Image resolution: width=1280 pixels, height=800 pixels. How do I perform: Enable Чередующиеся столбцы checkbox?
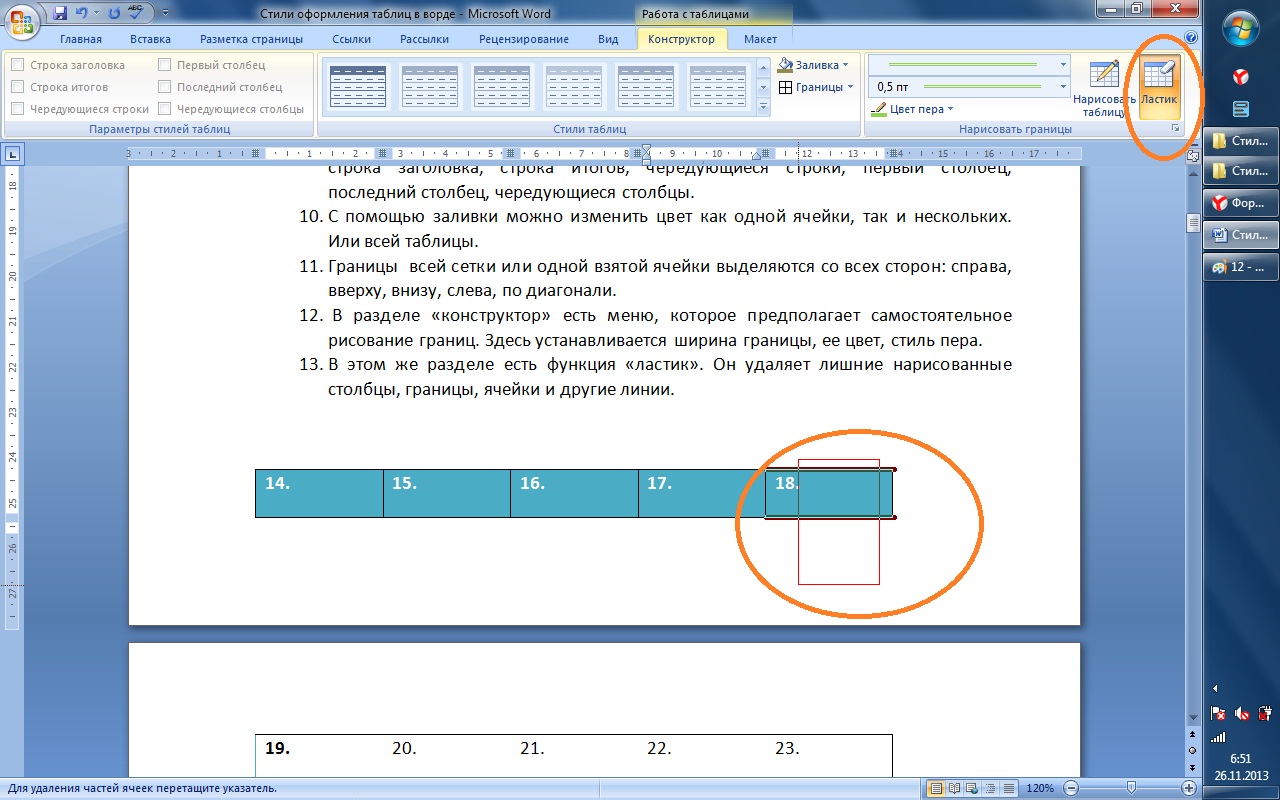coord(165,109)
